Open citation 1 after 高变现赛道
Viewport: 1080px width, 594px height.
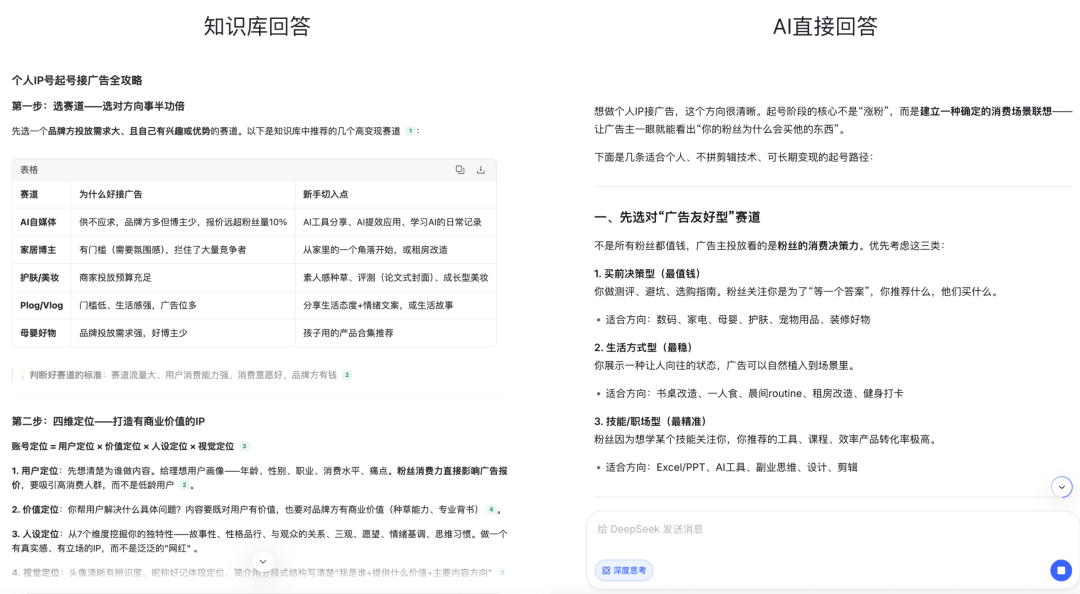click(x=411, y=131)
